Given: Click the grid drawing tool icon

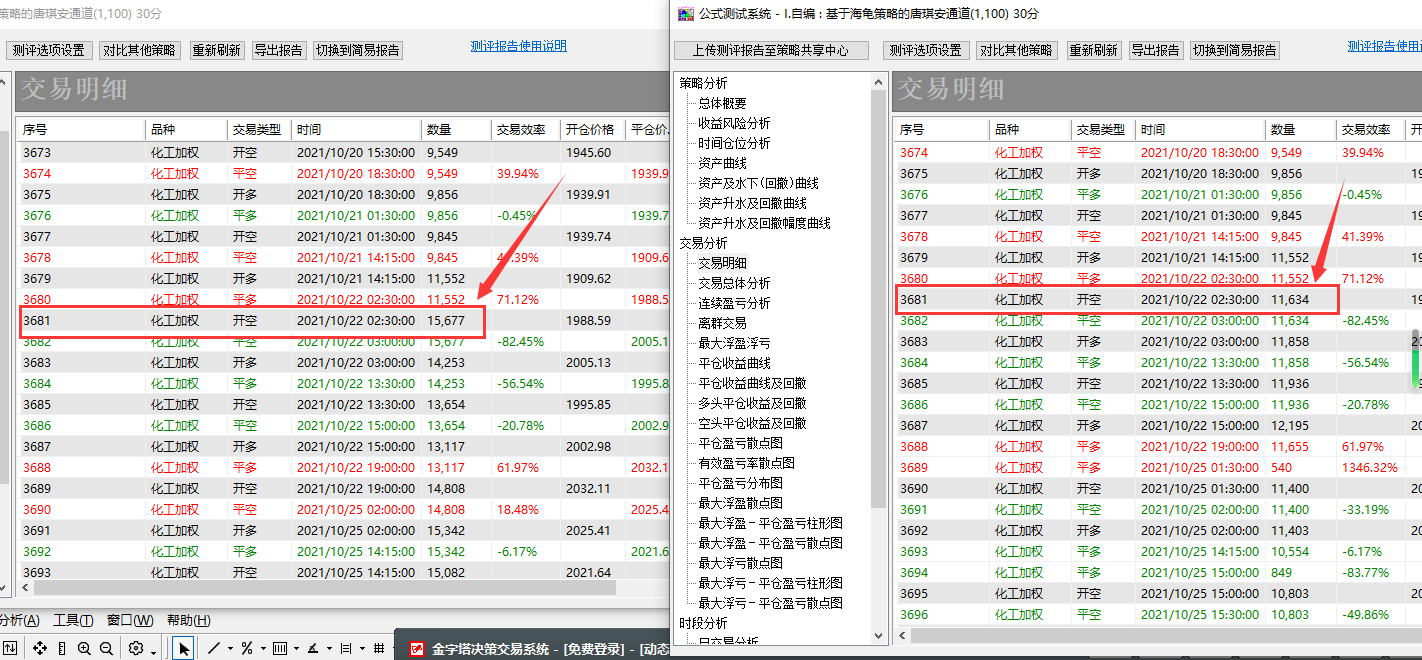Looking at the screenshot, I should click(x=379, y=648).
